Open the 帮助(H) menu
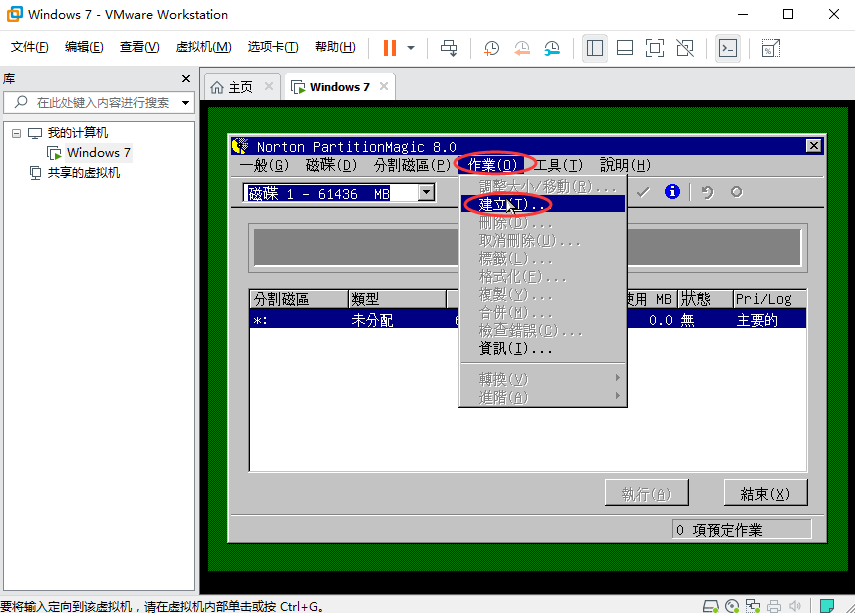Viewport: 855px width, 613px height. pyautogui.click(x=335, y=47)
